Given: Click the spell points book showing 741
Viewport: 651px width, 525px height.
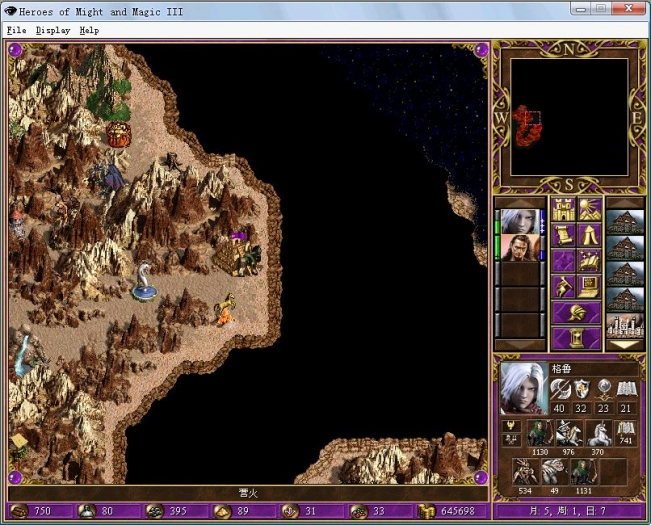Looking at the screenshot, I should point(626,433).
